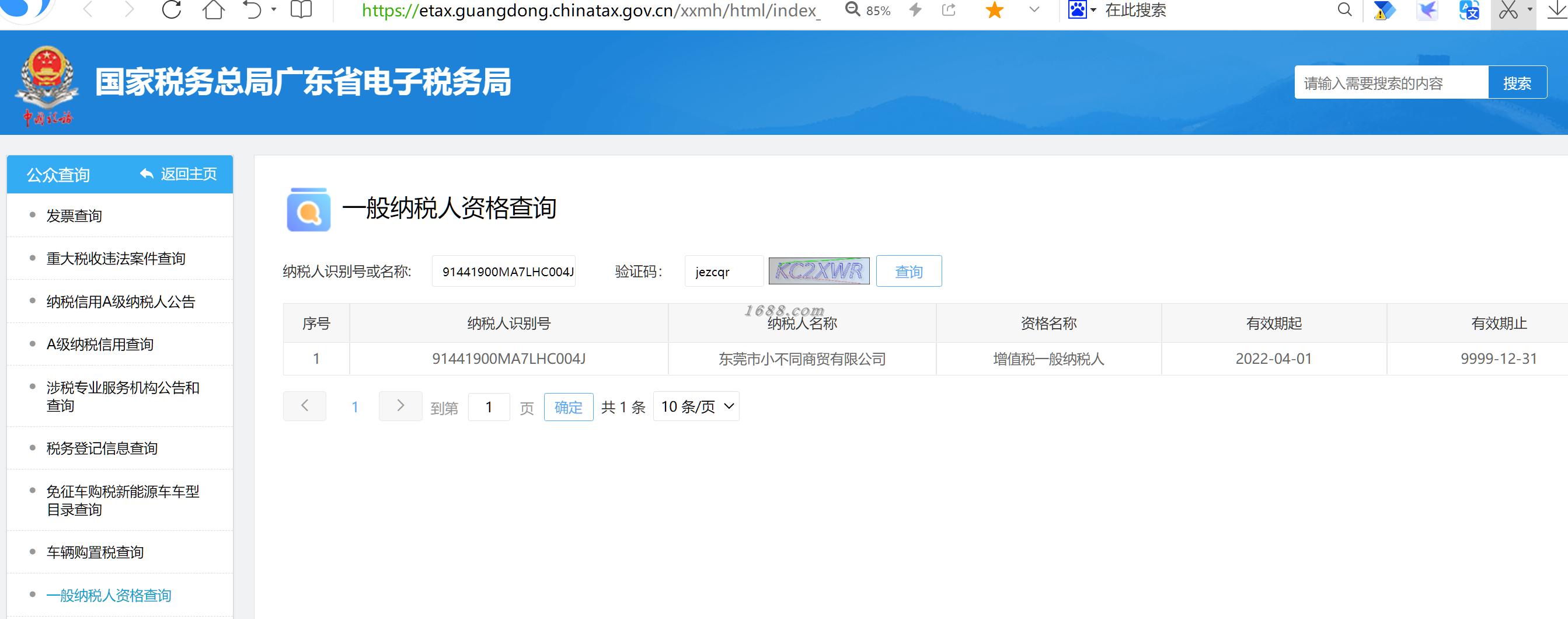The height and width of the screenshot is (619, 1568).
Task: Select 税务登记信息查询 sidebar item
Action: click(x=102, y=448)
